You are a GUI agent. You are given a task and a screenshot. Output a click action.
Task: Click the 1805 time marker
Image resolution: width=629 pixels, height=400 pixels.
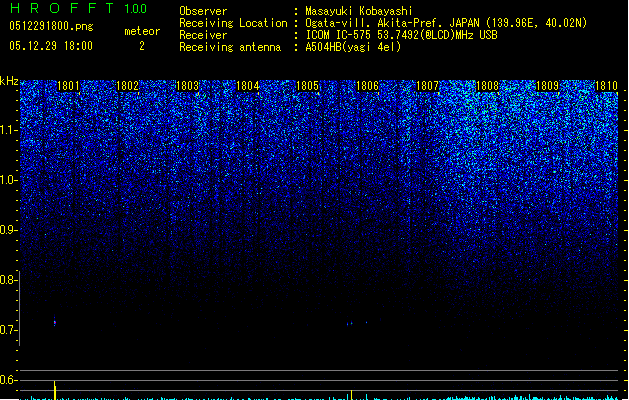(x=307, y=86)
